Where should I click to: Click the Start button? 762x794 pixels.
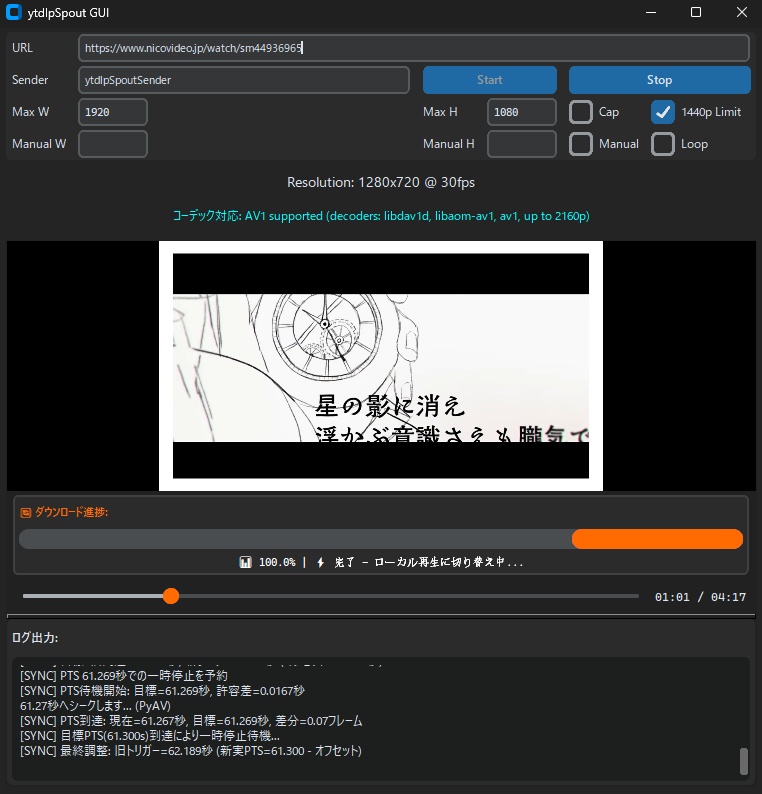490,80
